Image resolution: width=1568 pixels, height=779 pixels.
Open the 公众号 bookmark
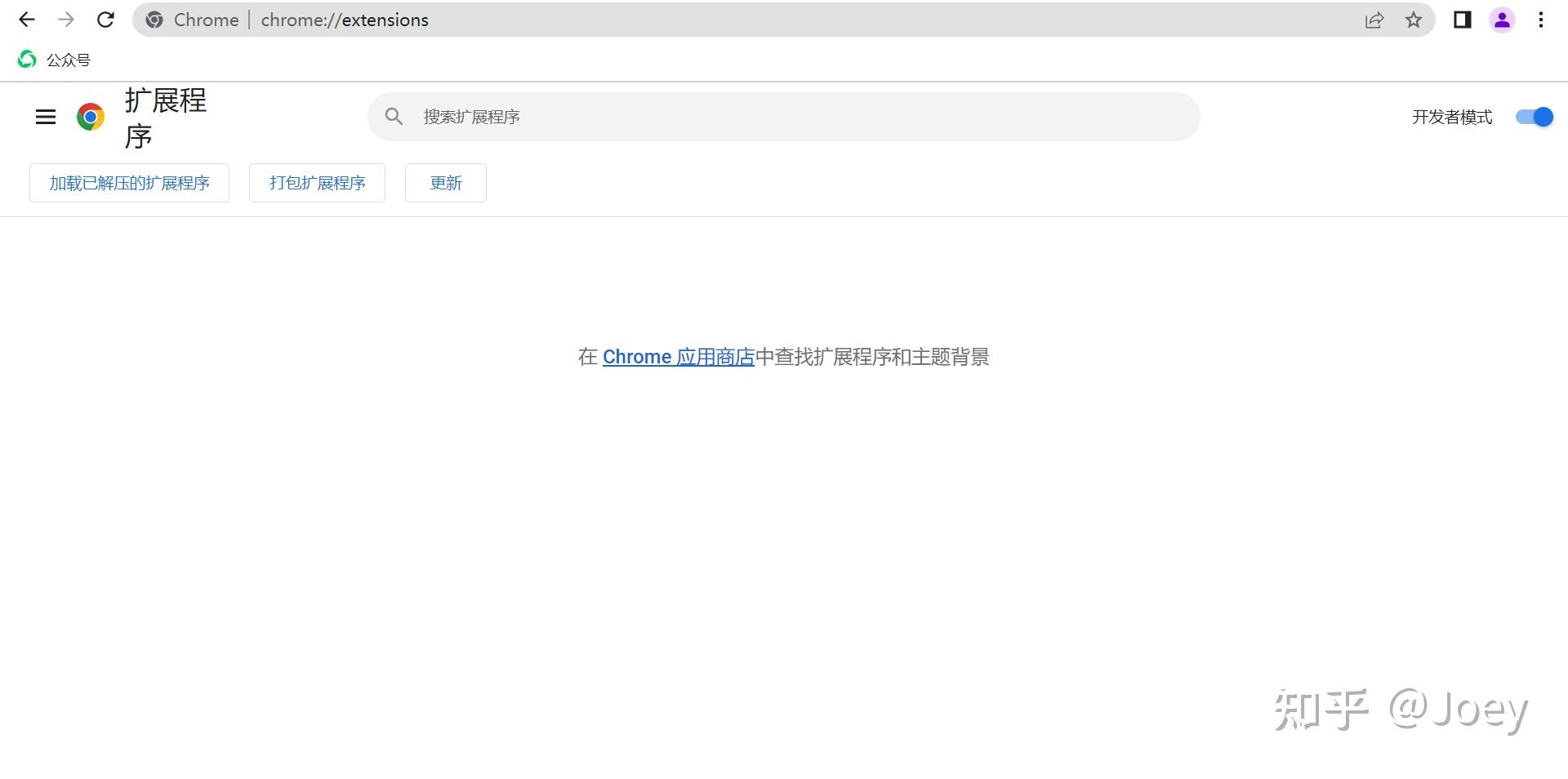click(55, 59)
